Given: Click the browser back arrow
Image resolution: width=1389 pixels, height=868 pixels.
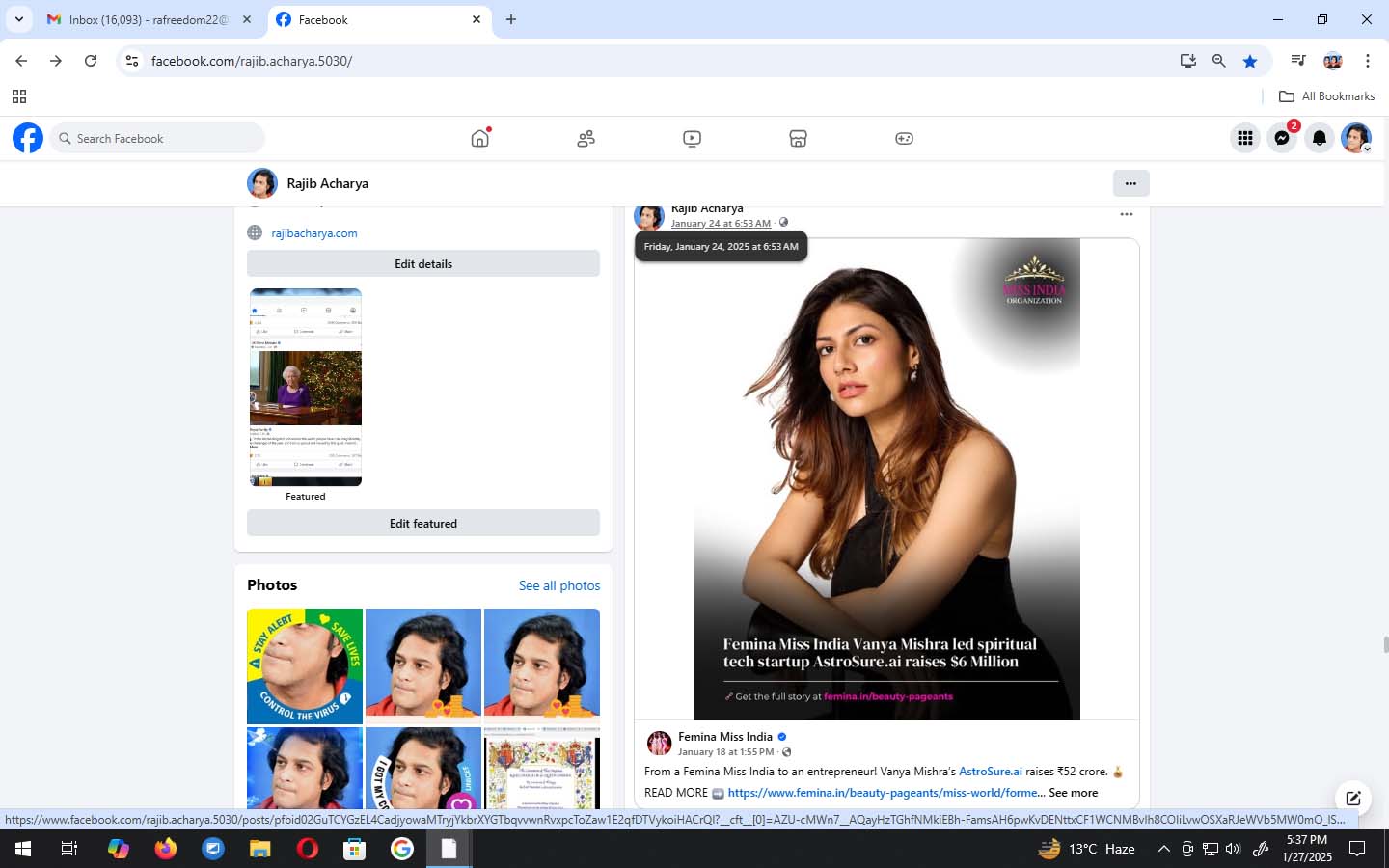Looking at the screenshot, I should point(21,61).
